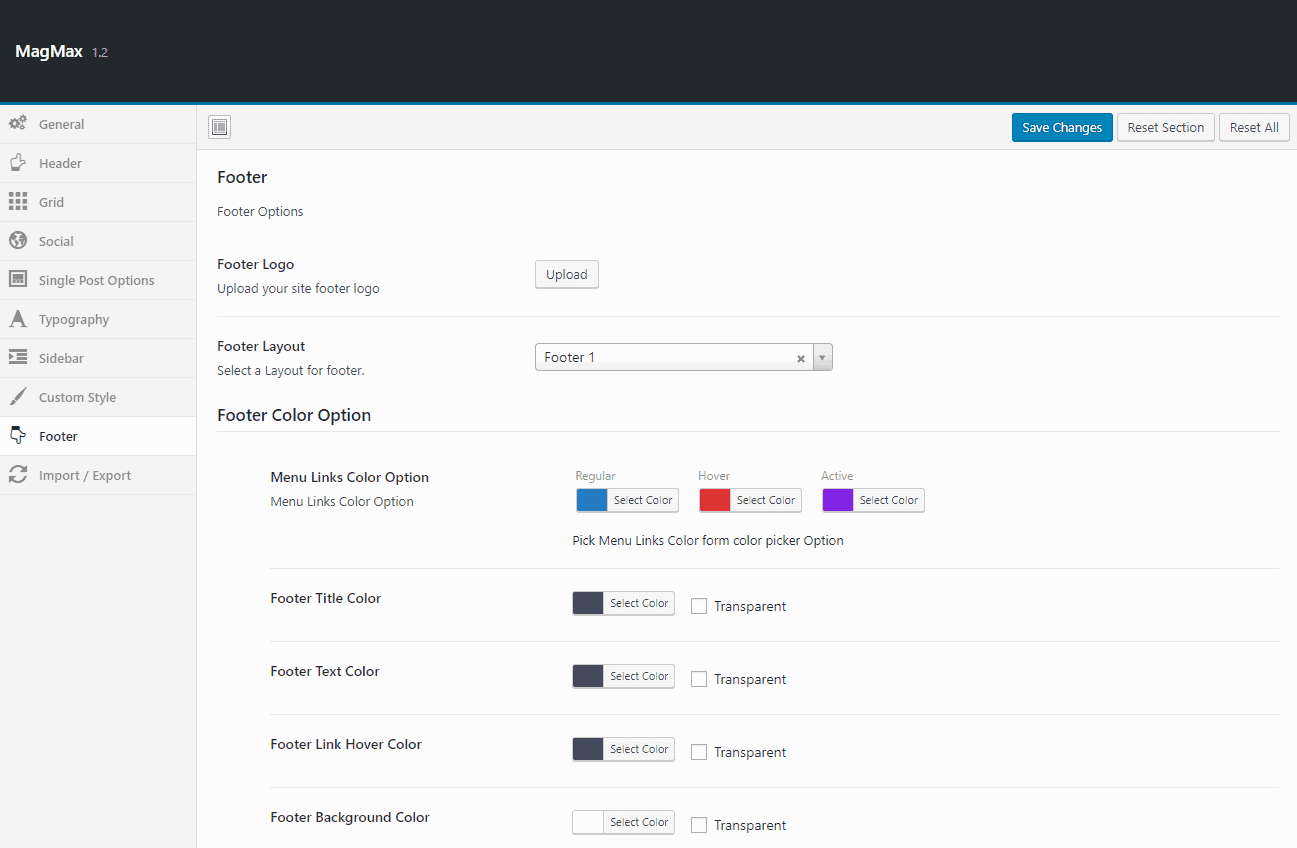Image resolution: width=1297 pixels, height=848 pixels.
Task: Click the Typography letter icon
Action: coord(18,319)
